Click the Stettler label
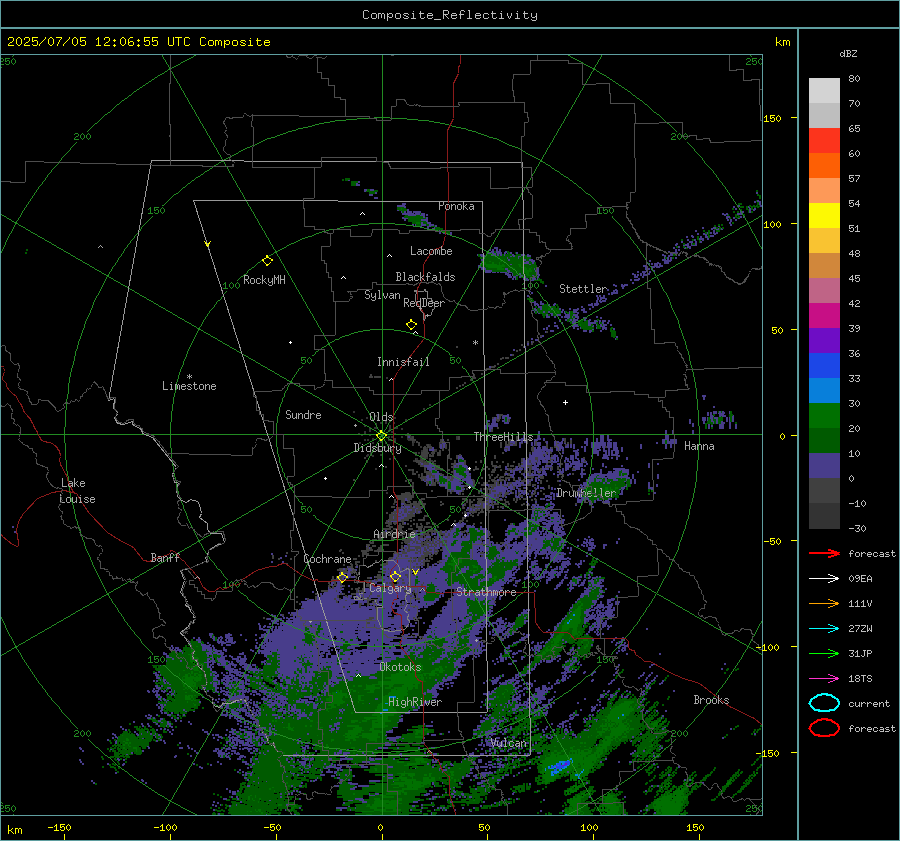 click(583, 289)
